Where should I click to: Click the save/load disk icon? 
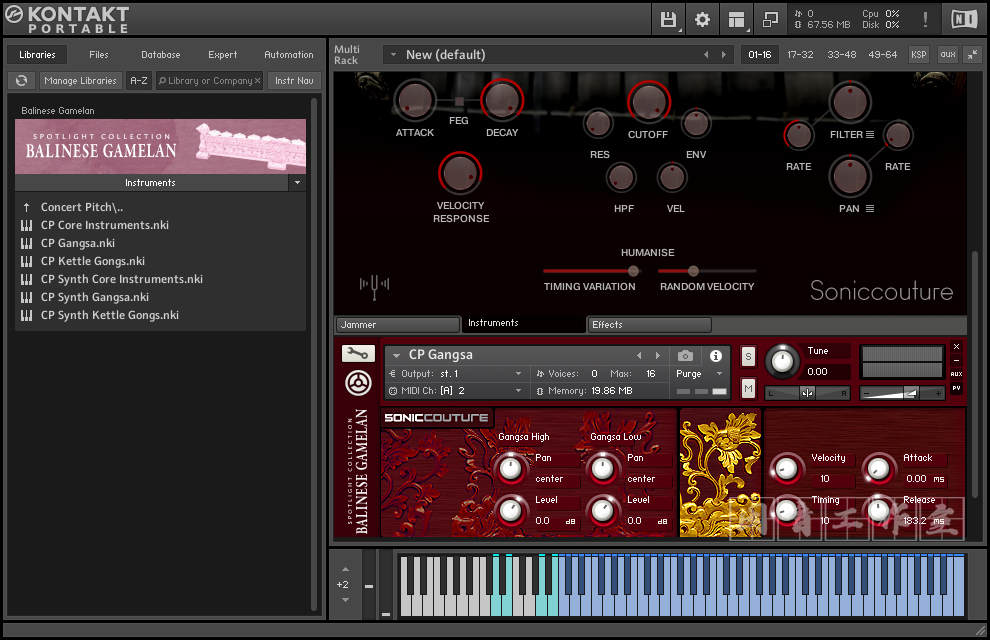668,20
